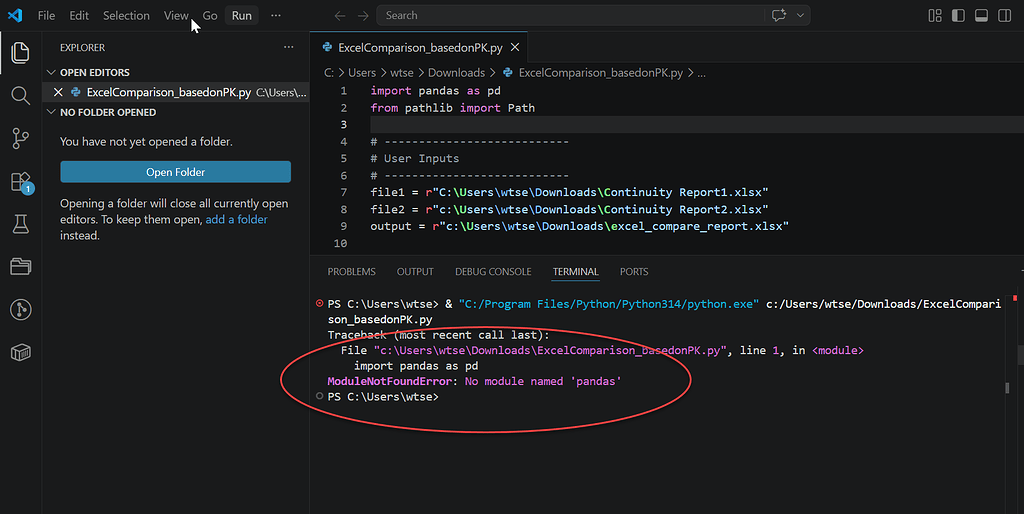
Task: Close file in Open Editors list
Action: point(58,92)
